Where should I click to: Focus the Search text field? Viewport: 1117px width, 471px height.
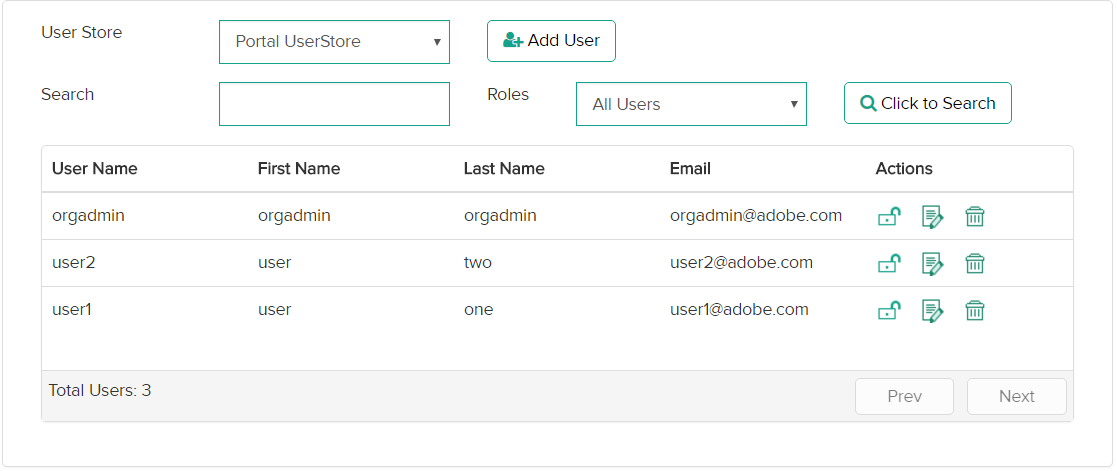(334, 104)
